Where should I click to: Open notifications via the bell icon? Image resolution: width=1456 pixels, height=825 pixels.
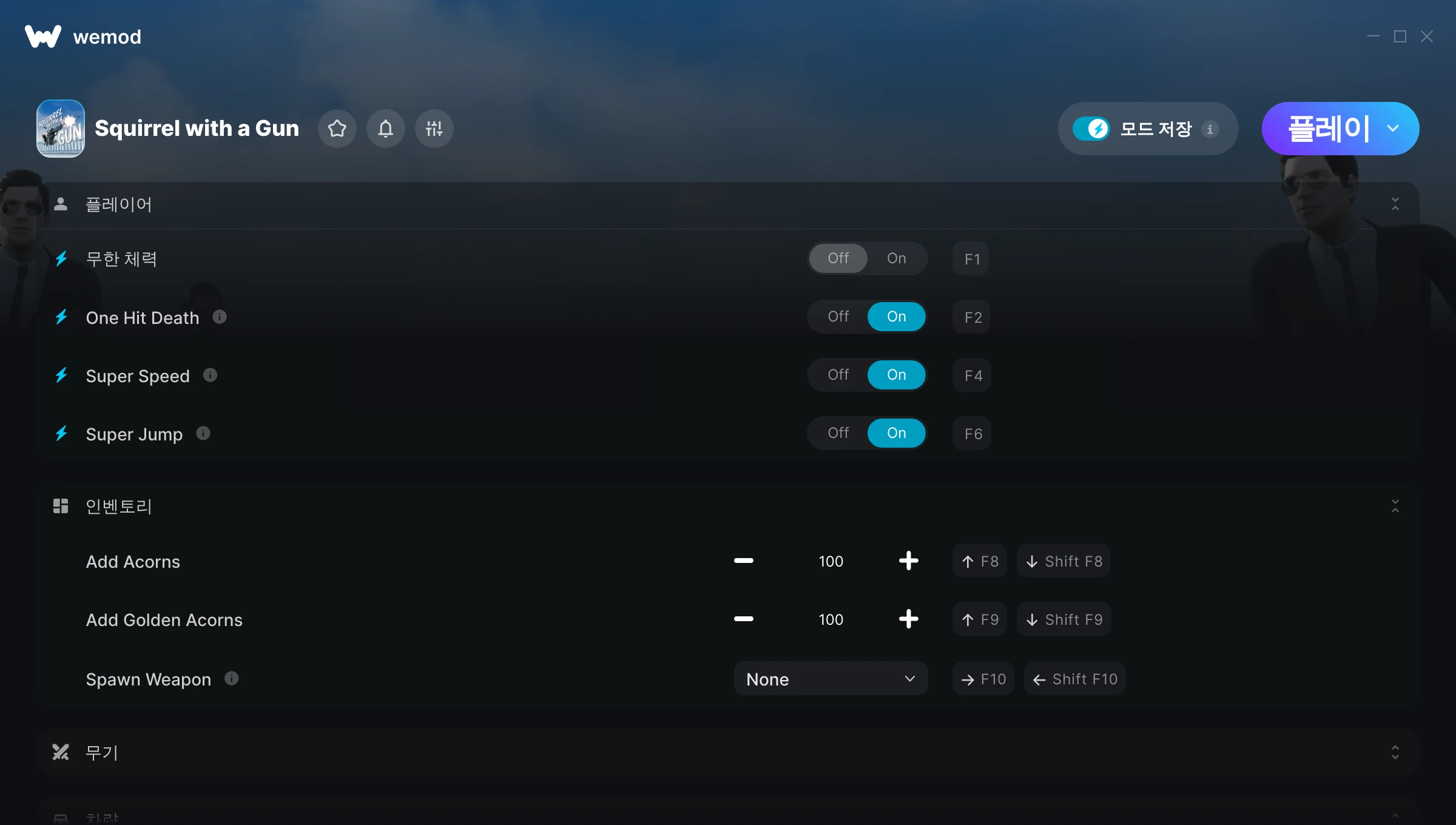pos(386,129)
